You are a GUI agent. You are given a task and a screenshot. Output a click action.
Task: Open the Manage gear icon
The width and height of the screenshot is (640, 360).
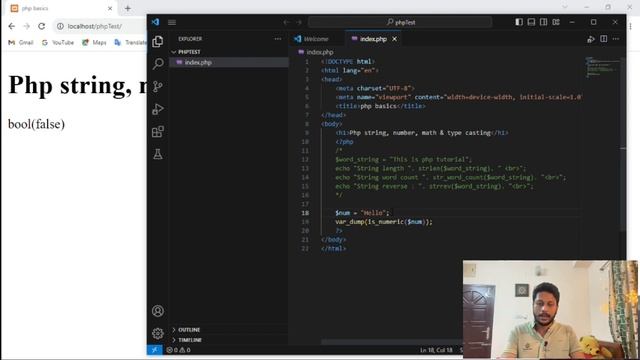tap(158, 333)
